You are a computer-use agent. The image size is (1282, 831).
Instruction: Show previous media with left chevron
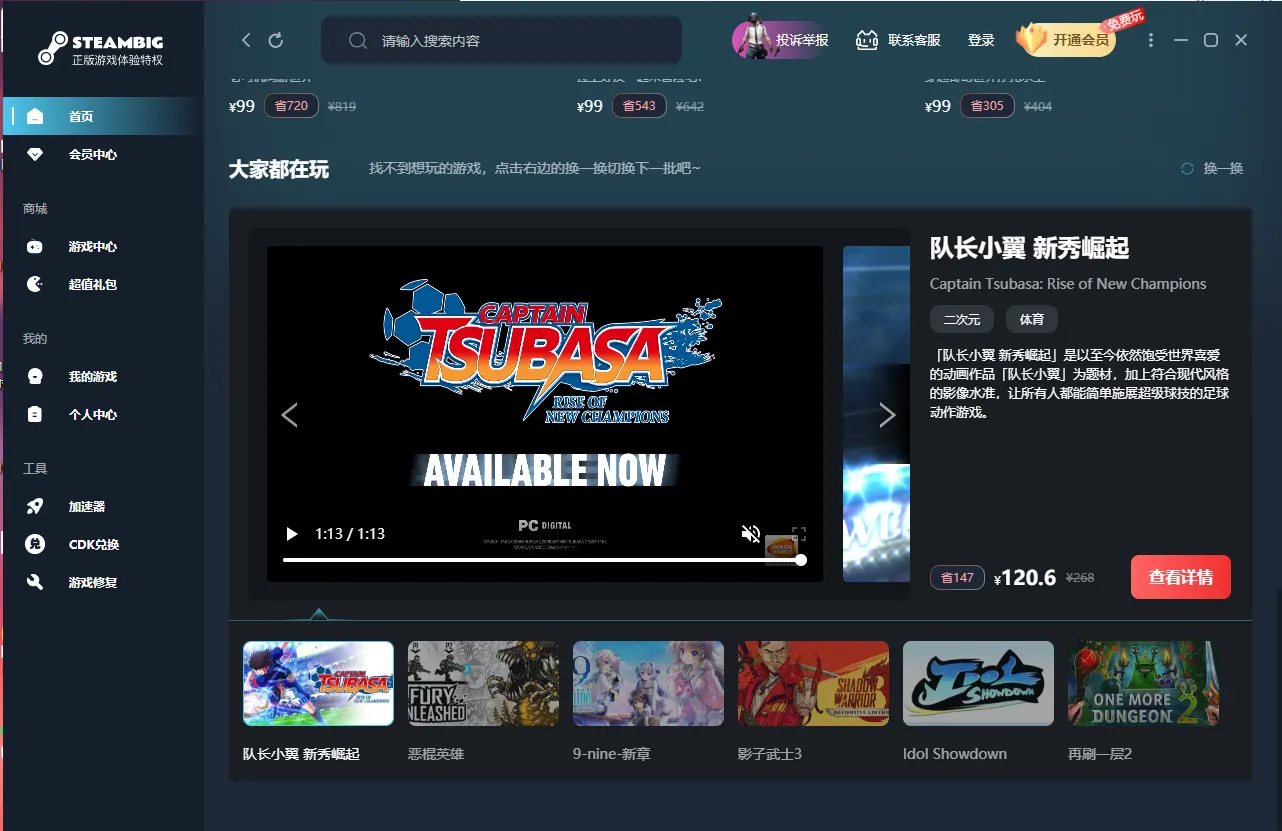click(289, 414)
